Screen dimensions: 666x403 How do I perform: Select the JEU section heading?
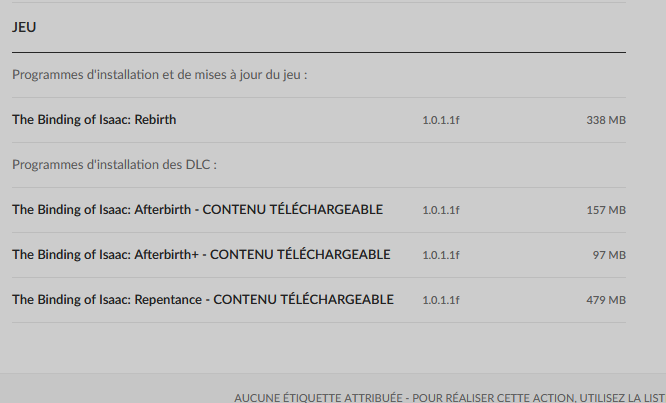pos(24,27)
